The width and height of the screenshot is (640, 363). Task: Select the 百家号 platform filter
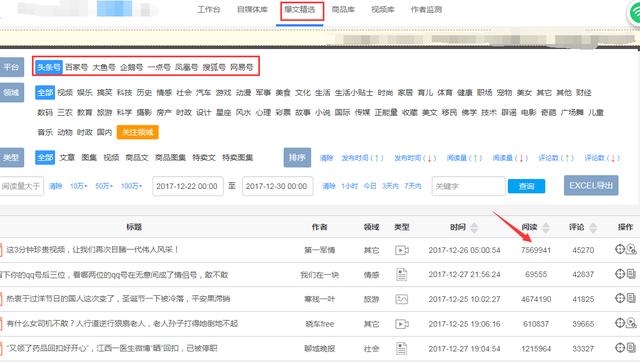[76, 67]
